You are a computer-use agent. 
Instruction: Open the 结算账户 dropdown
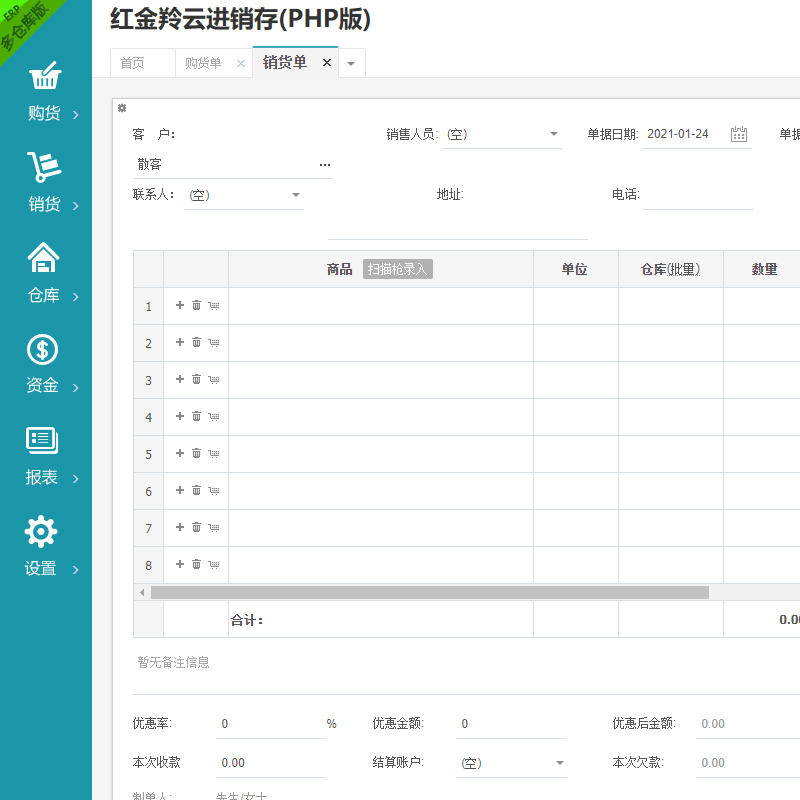click(x=560, y=763)
